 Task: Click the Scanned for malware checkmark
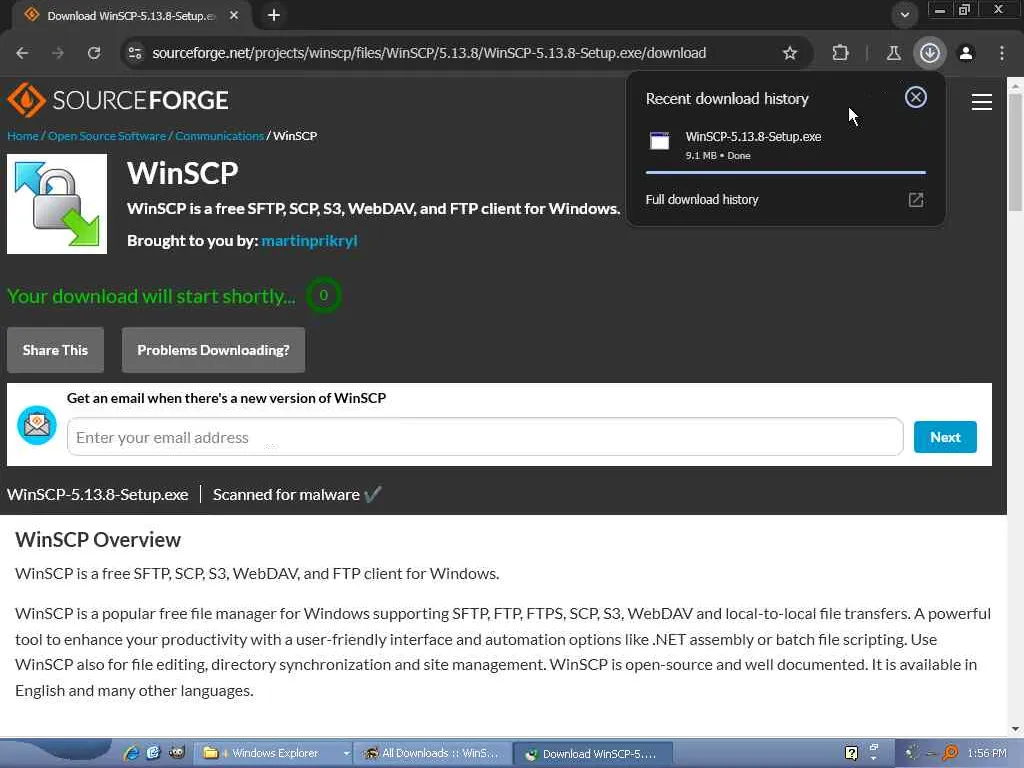(x=372, y=494)
